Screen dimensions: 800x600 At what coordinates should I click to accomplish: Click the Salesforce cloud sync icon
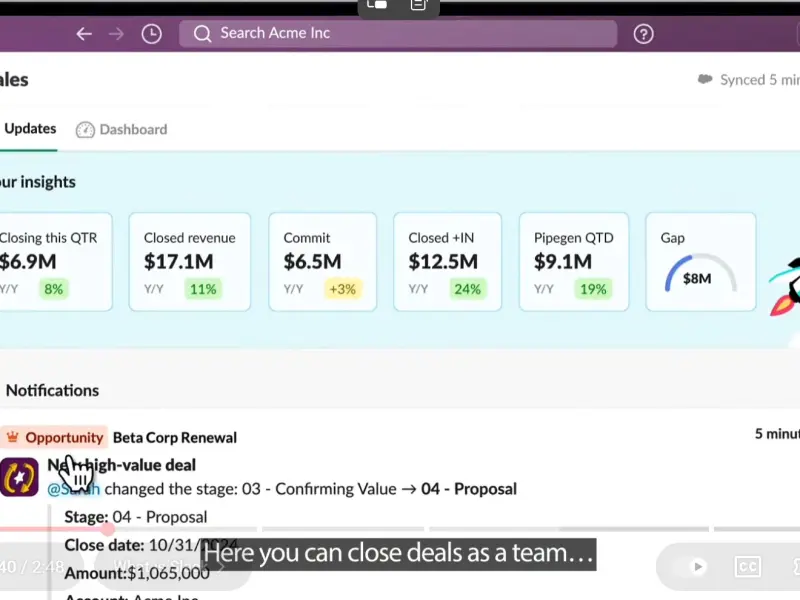pyautogui.click(x=705, y=80)
